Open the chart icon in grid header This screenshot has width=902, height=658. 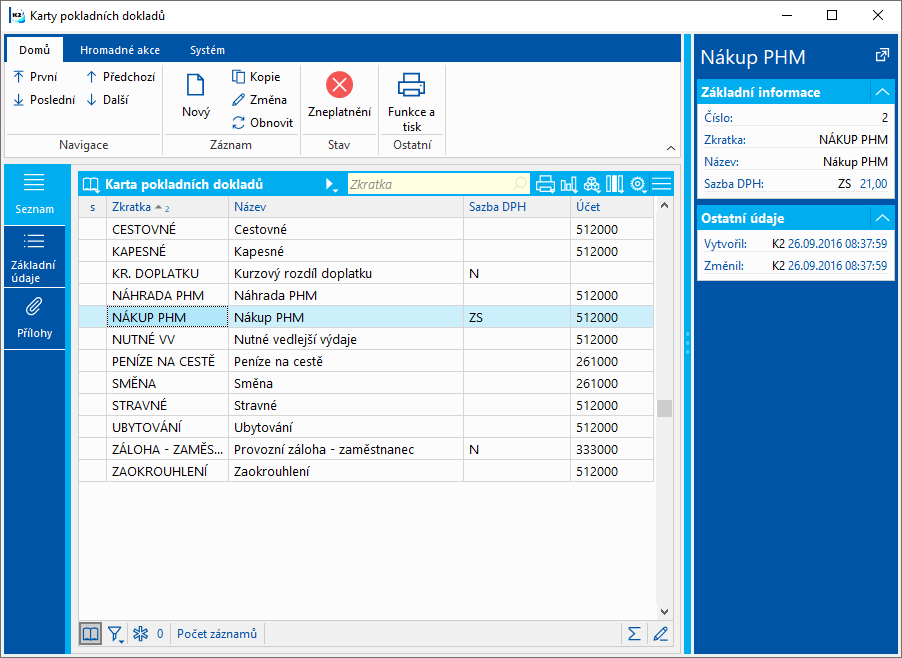click(x=569, y=184)
